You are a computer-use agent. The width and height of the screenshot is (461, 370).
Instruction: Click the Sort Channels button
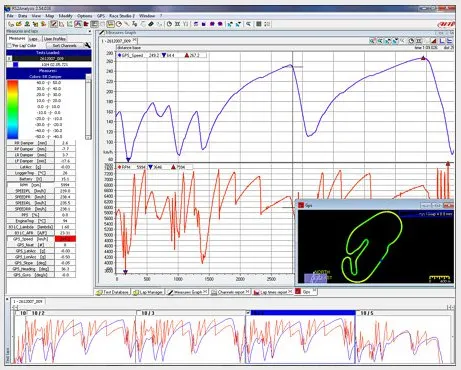click(x=64, y=45)
